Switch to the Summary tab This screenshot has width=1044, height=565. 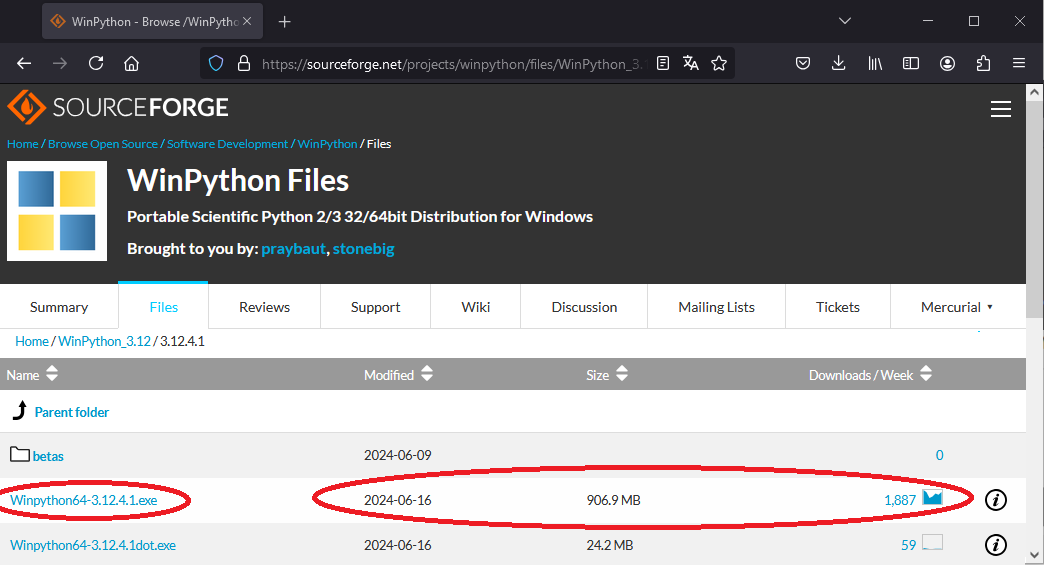click(x=59, y=307)
